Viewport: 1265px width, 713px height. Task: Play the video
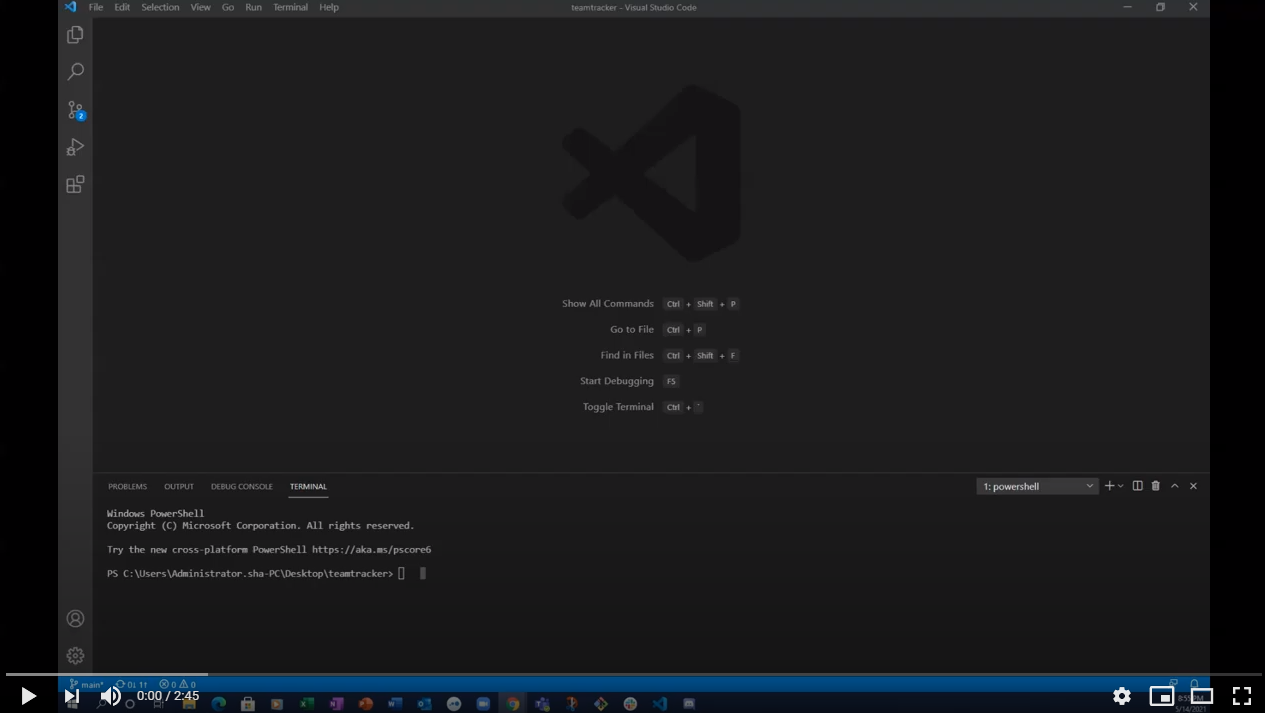pos(28,696)
